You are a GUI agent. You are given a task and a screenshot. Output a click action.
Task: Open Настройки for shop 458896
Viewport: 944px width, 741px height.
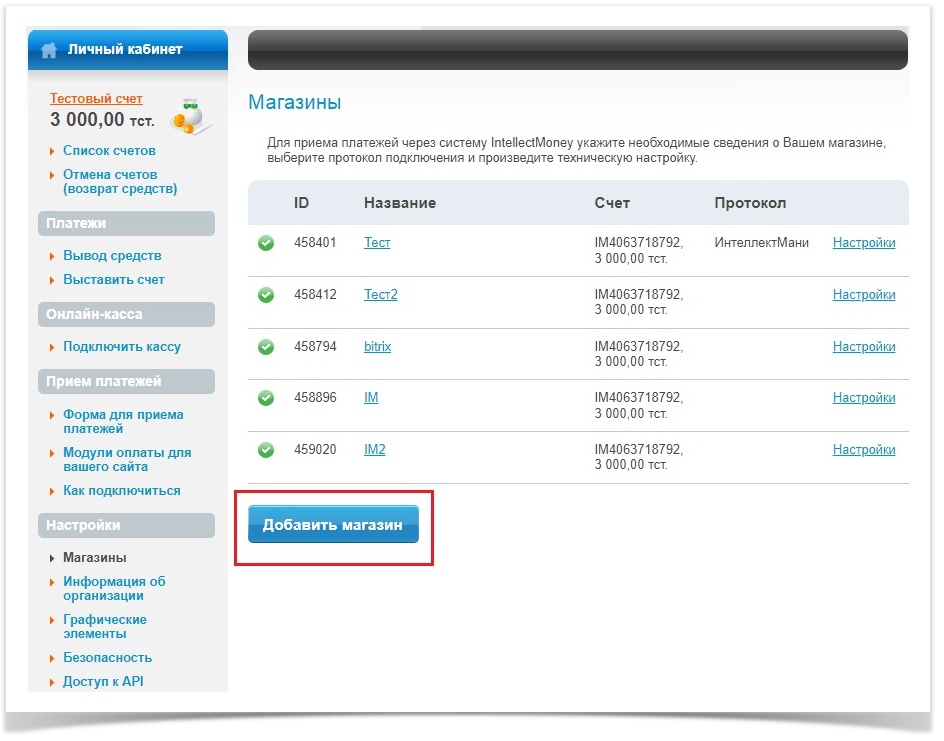click(864, 398)
